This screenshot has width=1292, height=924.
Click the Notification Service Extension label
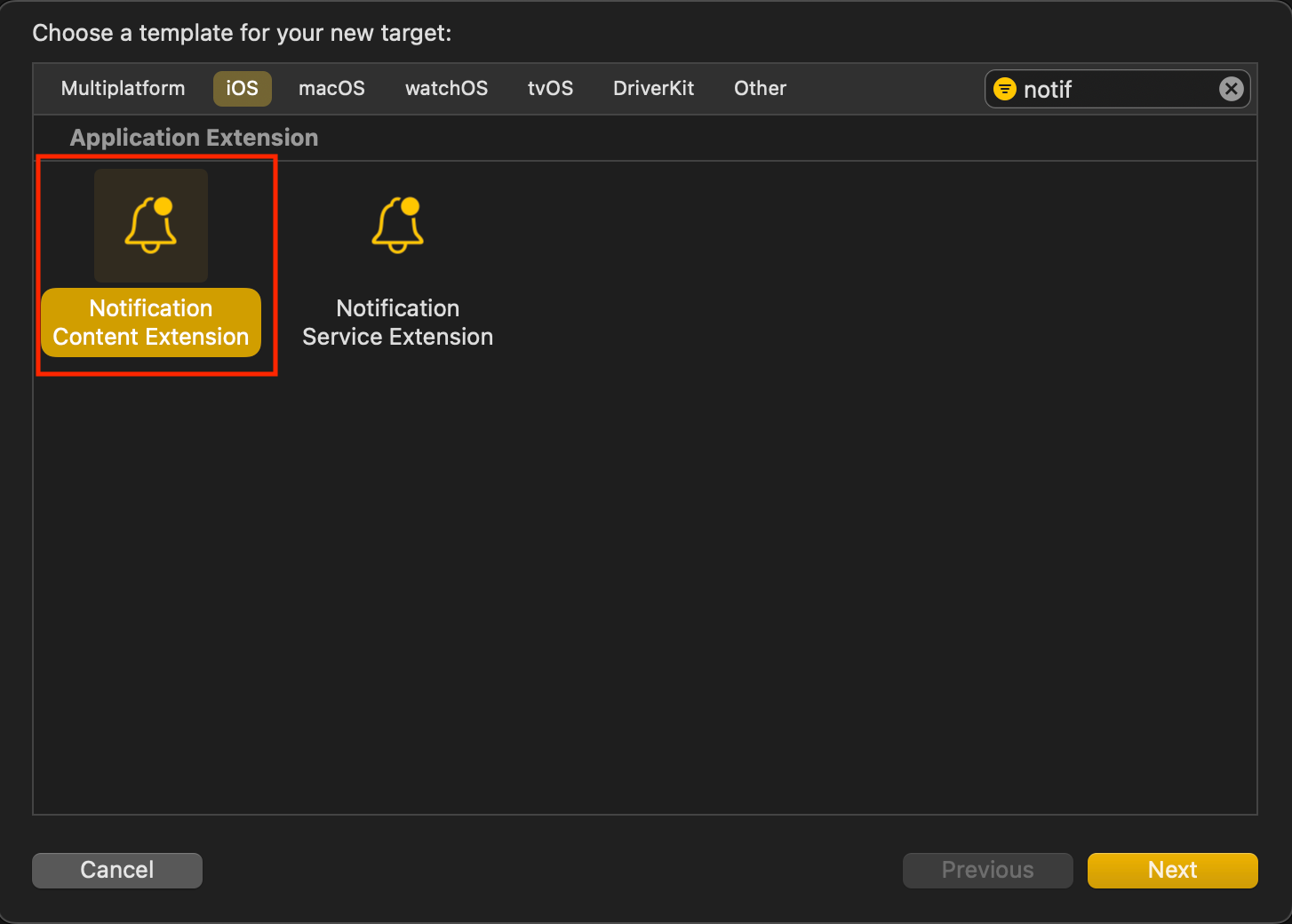[397, 323]
